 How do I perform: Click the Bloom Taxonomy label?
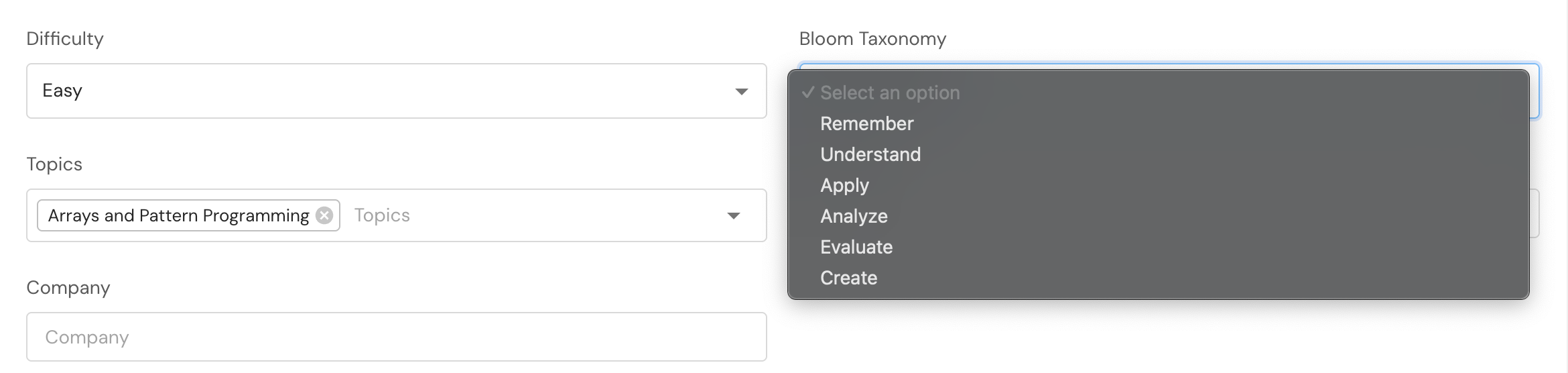click(872, 39)
